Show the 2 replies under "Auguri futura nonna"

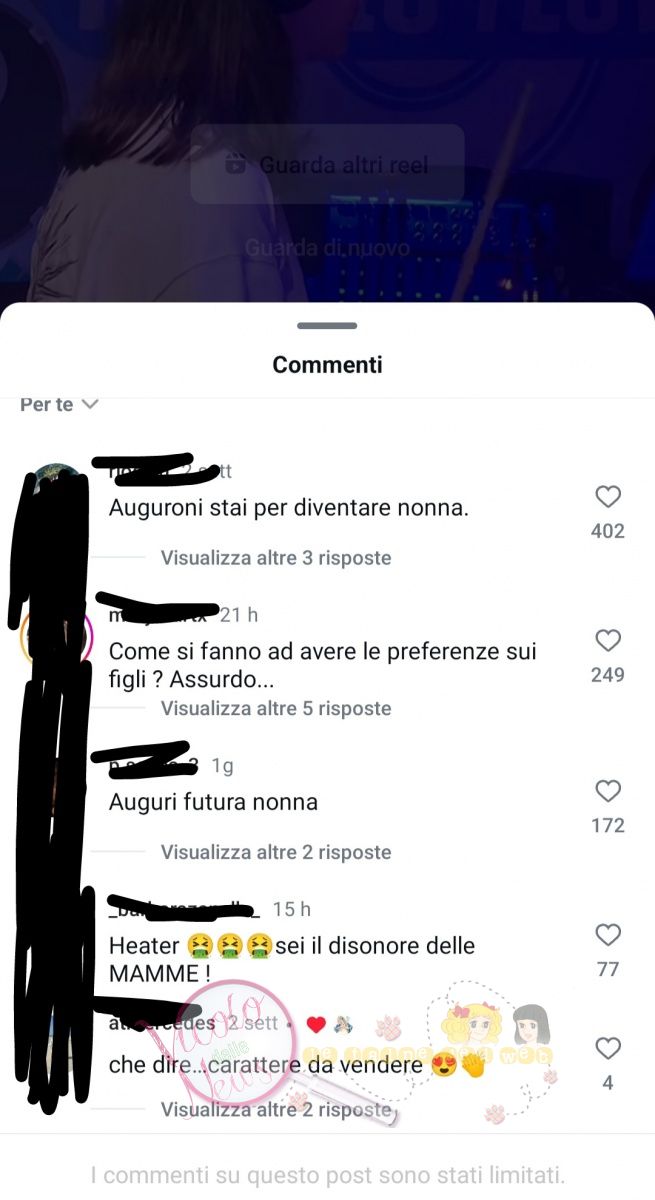tap(276, 853)
